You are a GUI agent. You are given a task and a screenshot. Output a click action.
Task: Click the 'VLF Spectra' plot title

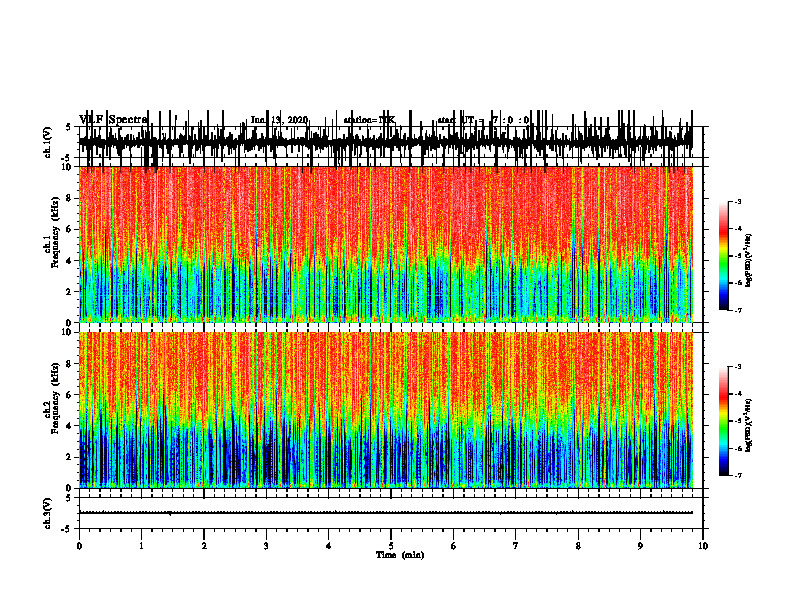113,120
